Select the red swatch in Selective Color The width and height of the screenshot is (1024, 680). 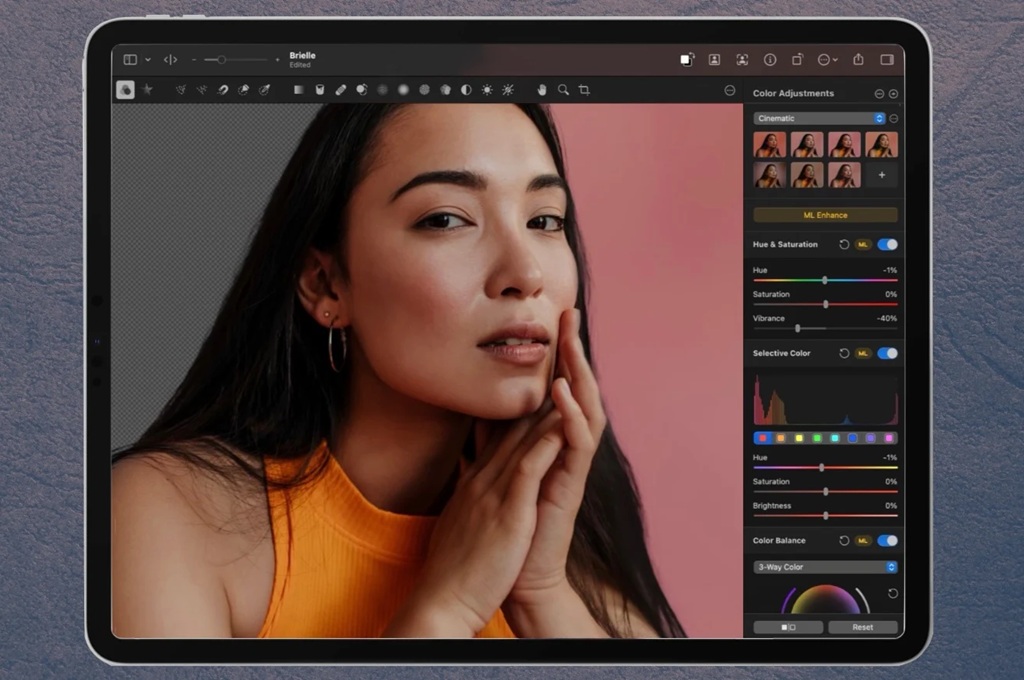(x=761, y=438)
